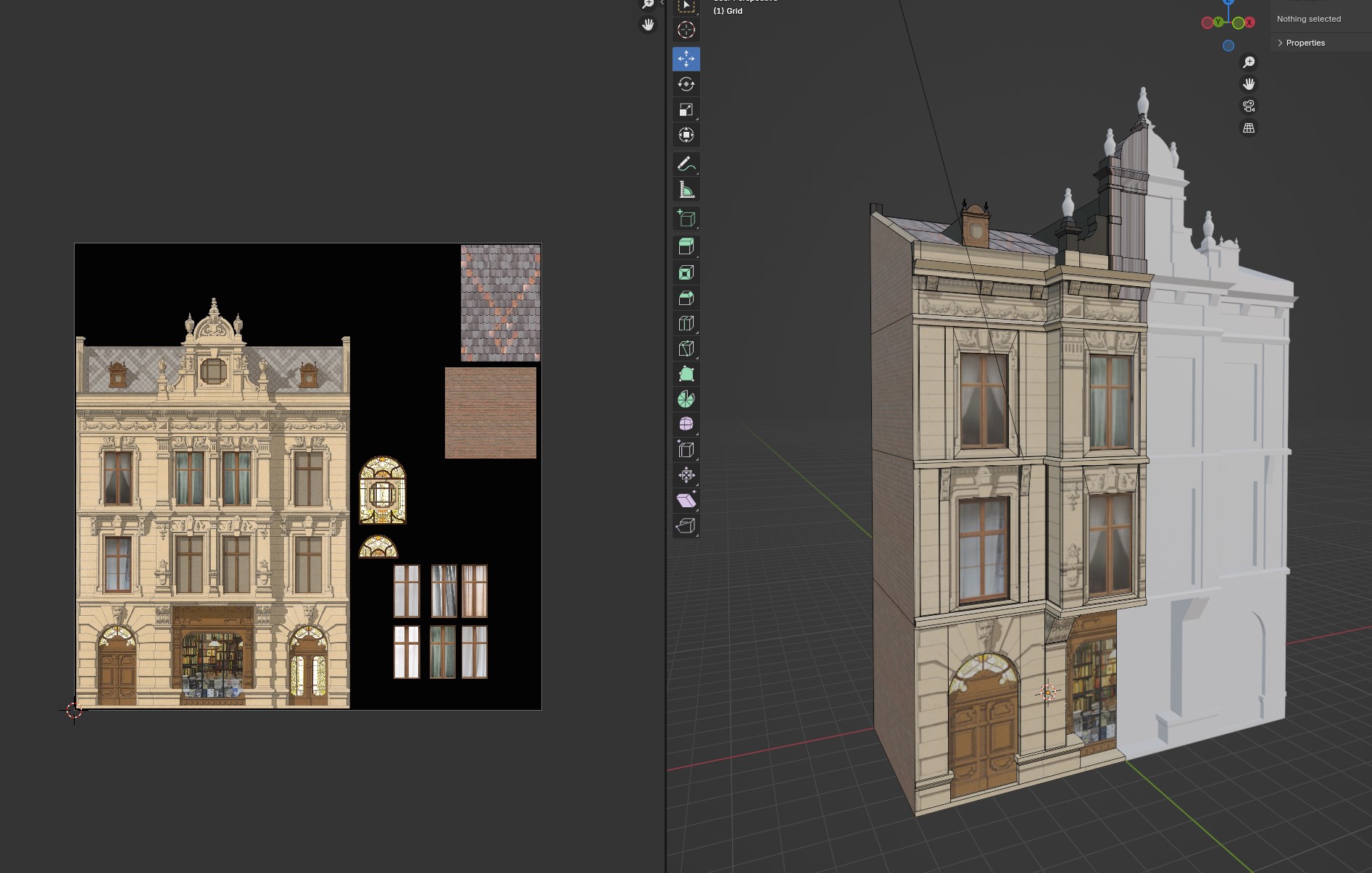Viewport: 1372px width, 873px height.
Task: Select the Measure ruler tool
Action: click(686, 190)
